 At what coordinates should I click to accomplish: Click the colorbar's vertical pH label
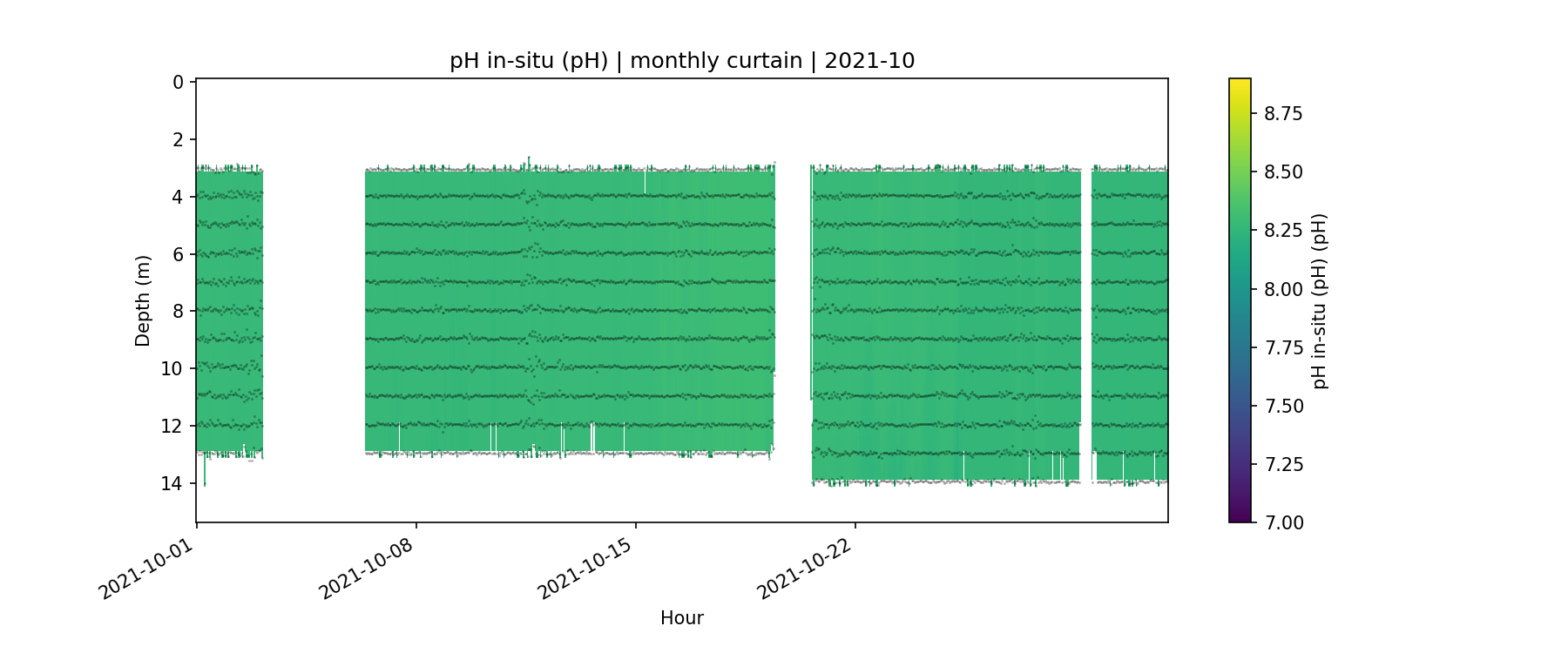click(1320, 300)
